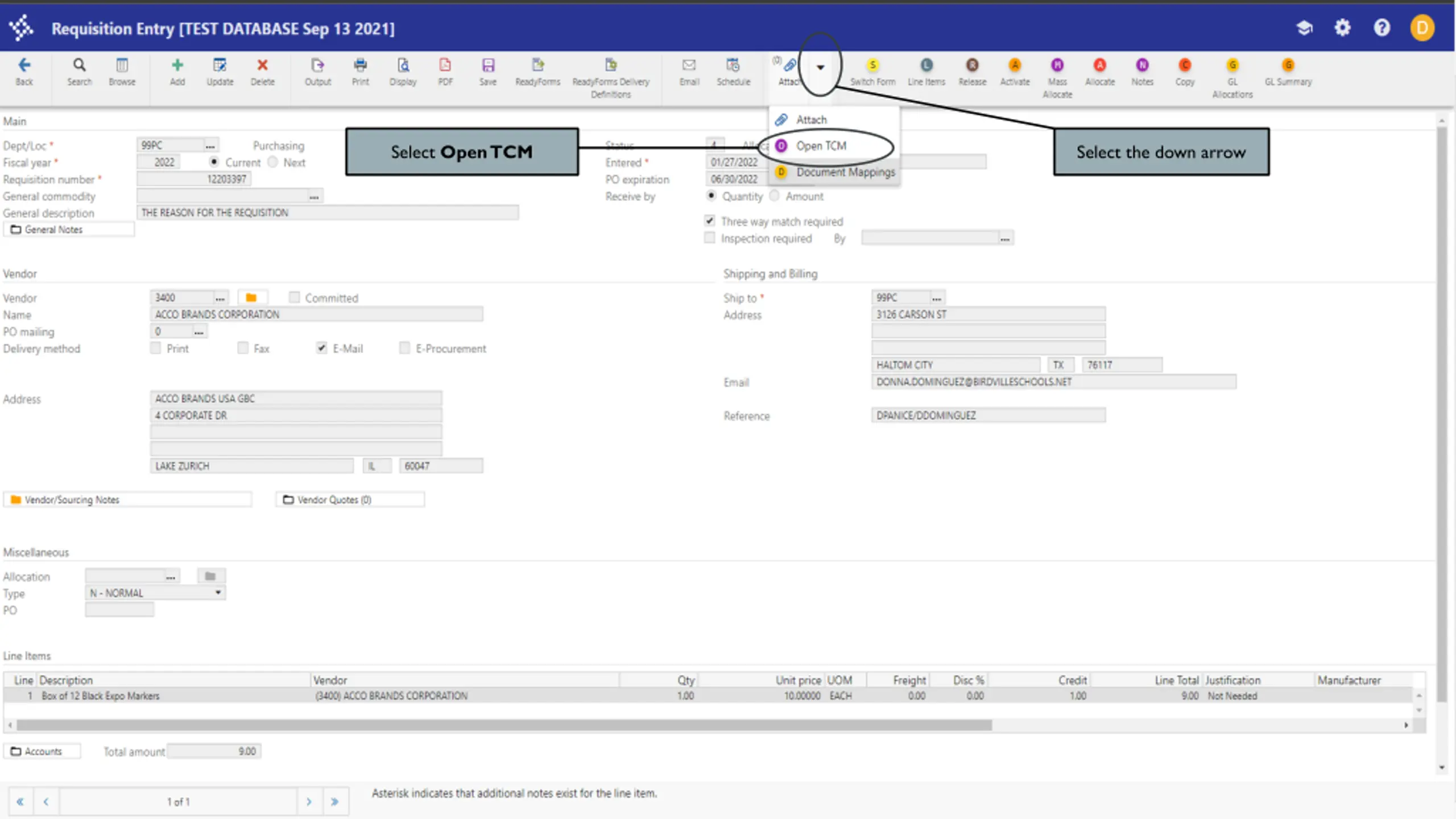This screenshot has width=1456, height=819.
Task: Open the Line Items toolbar button
Action: coord(926,65)
